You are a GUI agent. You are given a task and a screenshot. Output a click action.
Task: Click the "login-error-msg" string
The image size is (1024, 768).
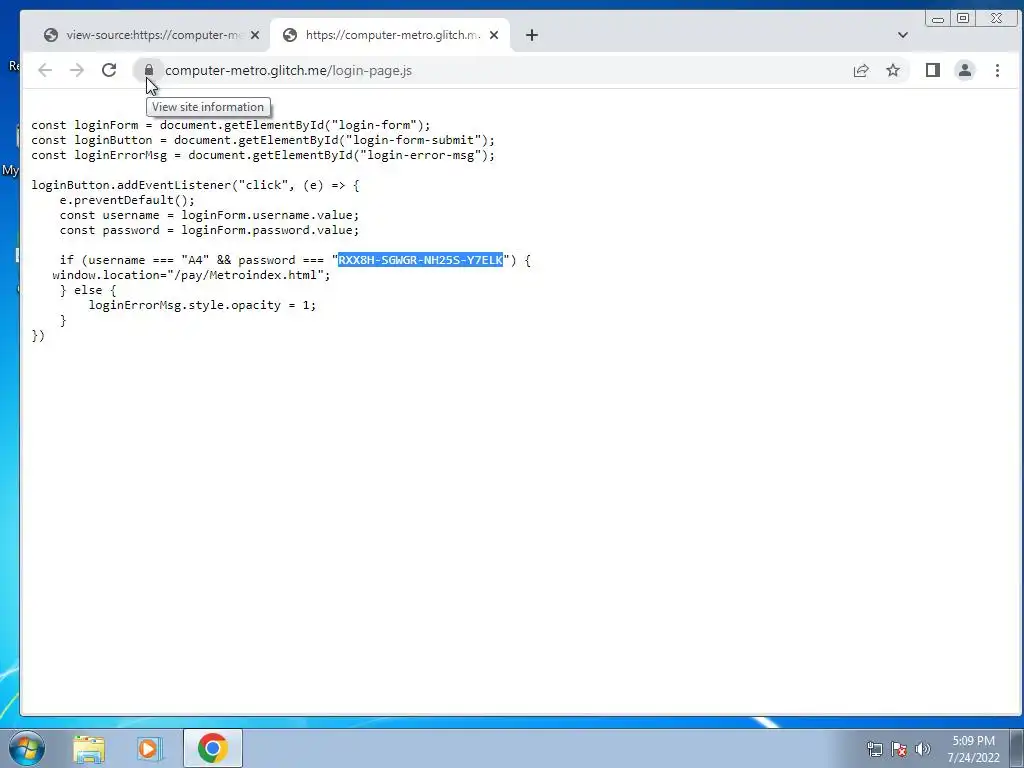click(421, 155)
